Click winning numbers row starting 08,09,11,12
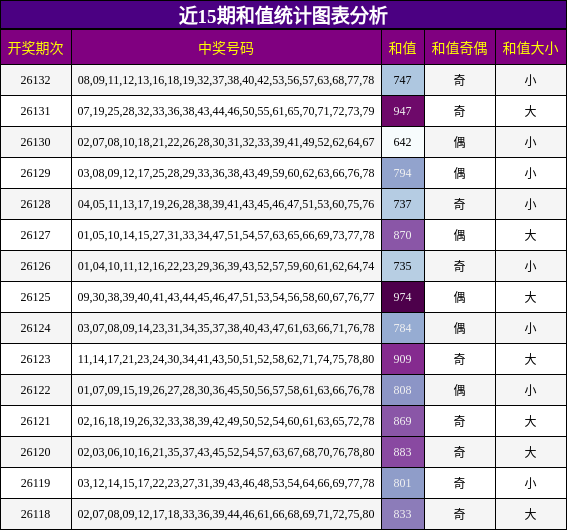The height and width of the screenshot is (530, 567). click(226, 80)
